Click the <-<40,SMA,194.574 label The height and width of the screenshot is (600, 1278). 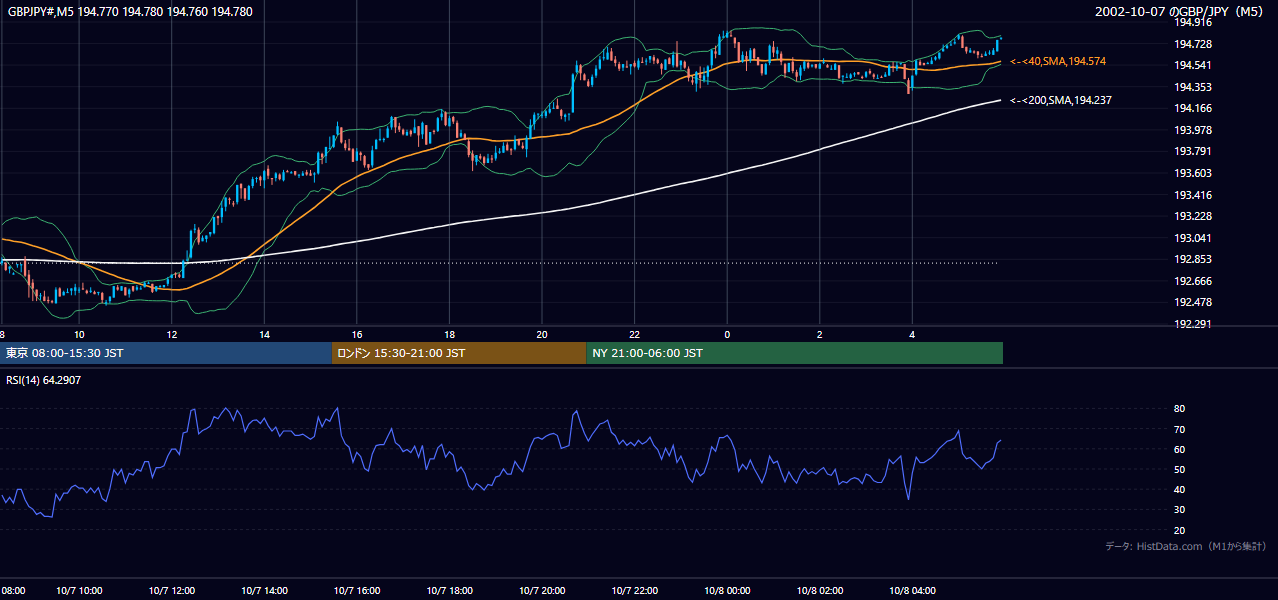(x=1057, y=62)
